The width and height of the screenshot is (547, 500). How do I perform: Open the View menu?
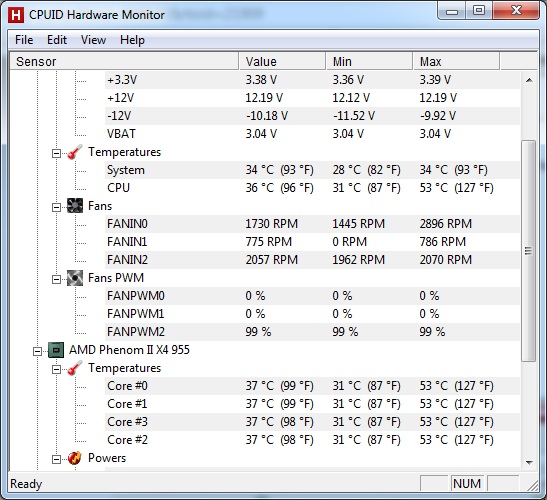(93, 40)
